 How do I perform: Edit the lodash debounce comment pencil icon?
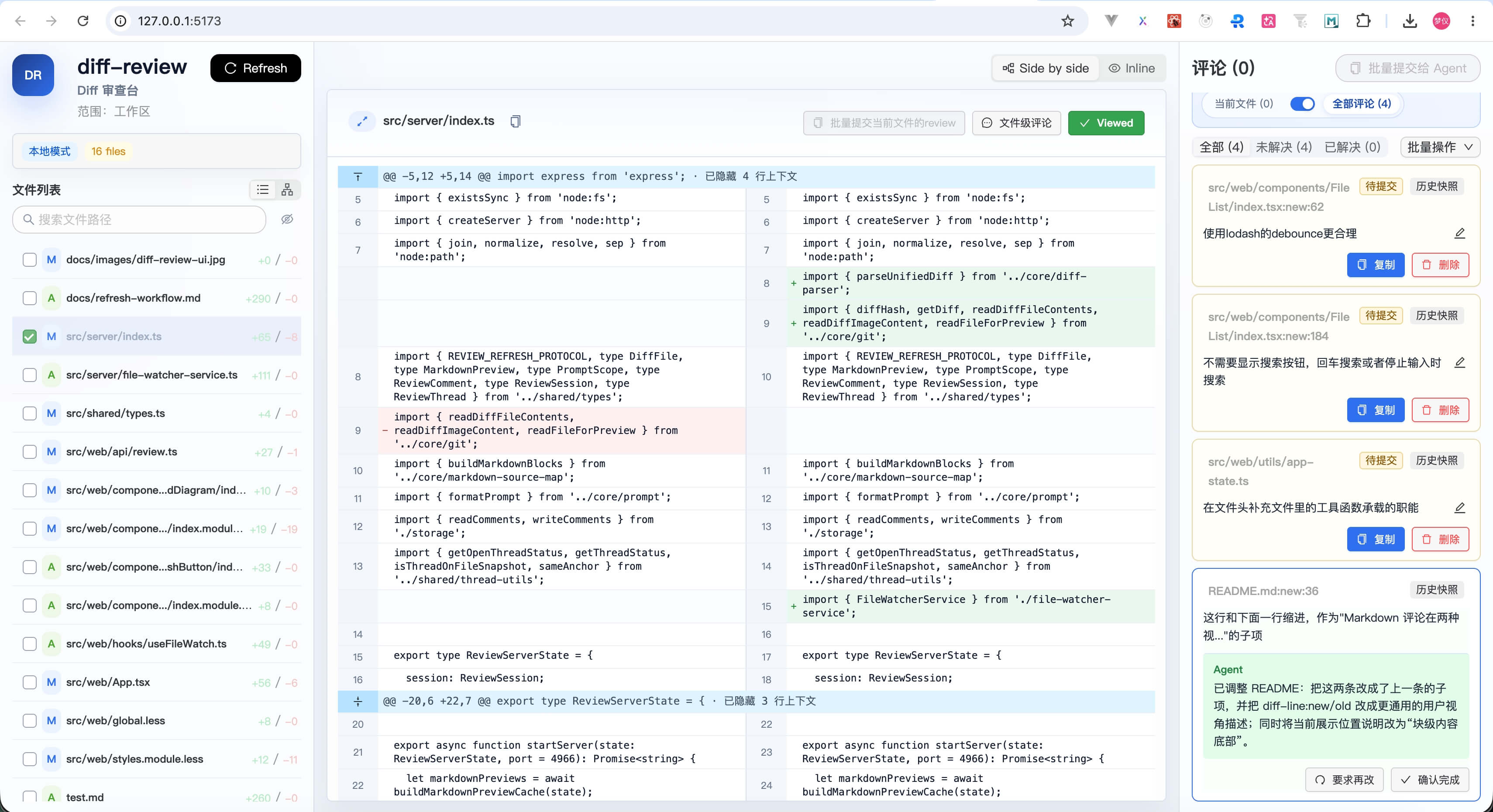(x=1459, y=233)
